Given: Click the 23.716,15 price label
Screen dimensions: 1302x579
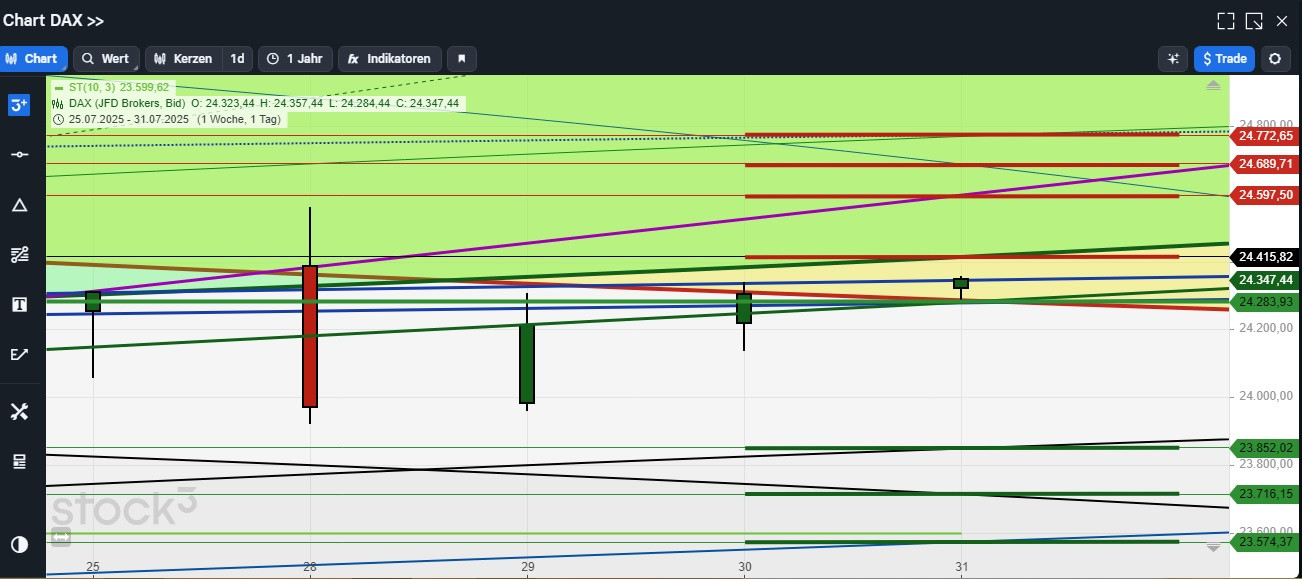Looking at the screenshot, I should pyautogui.click(x=1265, y=494).
